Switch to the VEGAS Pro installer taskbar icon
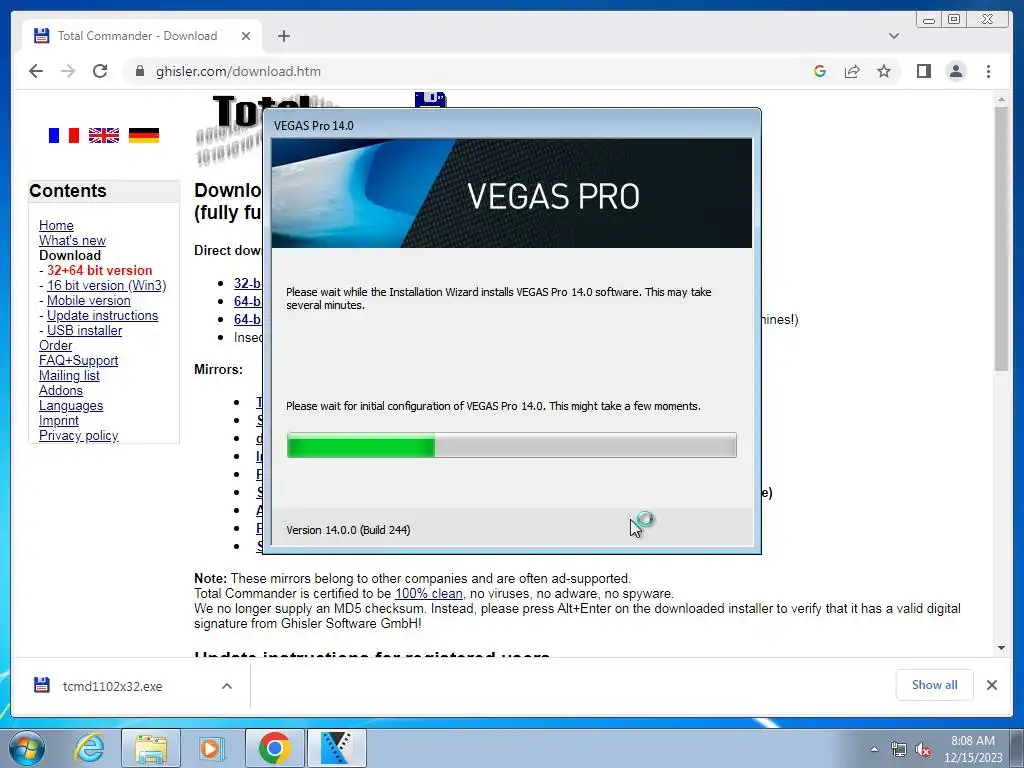This screenshot has height=768, width=1024. click(337, 748)
